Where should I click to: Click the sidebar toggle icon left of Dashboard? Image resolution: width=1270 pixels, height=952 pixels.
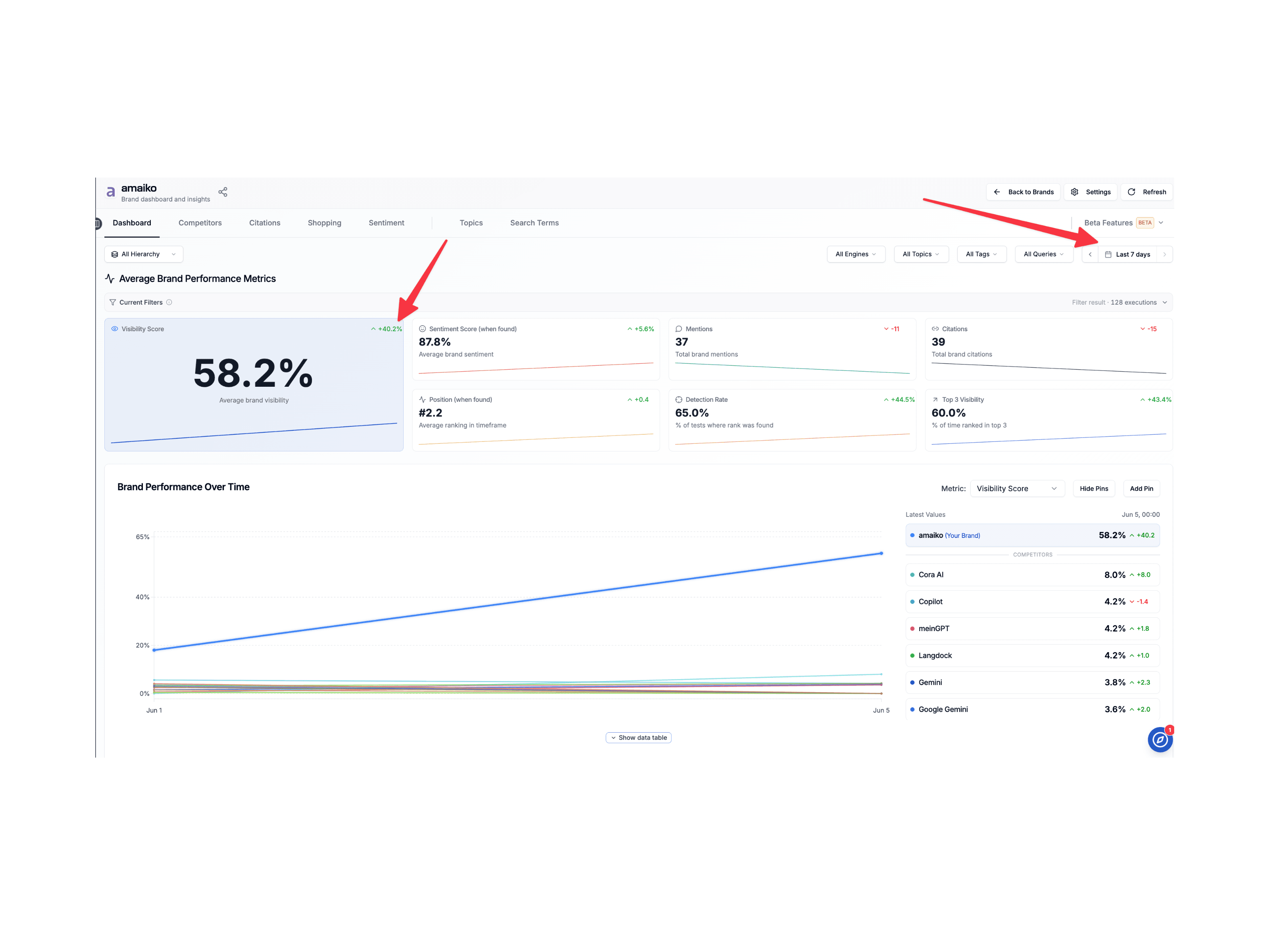click(98, 223)
